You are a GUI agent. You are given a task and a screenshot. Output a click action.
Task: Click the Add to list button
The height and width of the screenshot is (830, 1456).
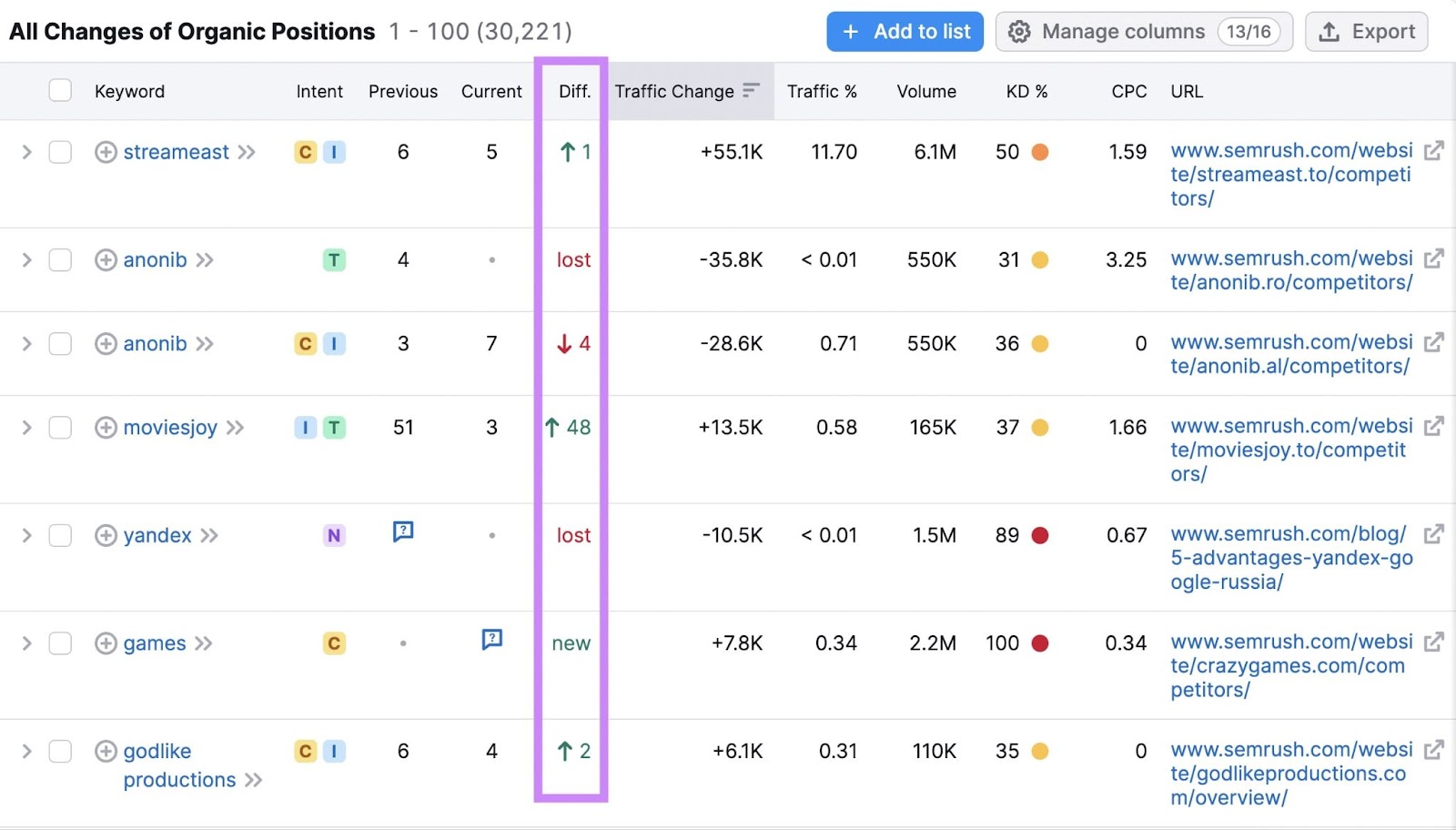[905, 31]
